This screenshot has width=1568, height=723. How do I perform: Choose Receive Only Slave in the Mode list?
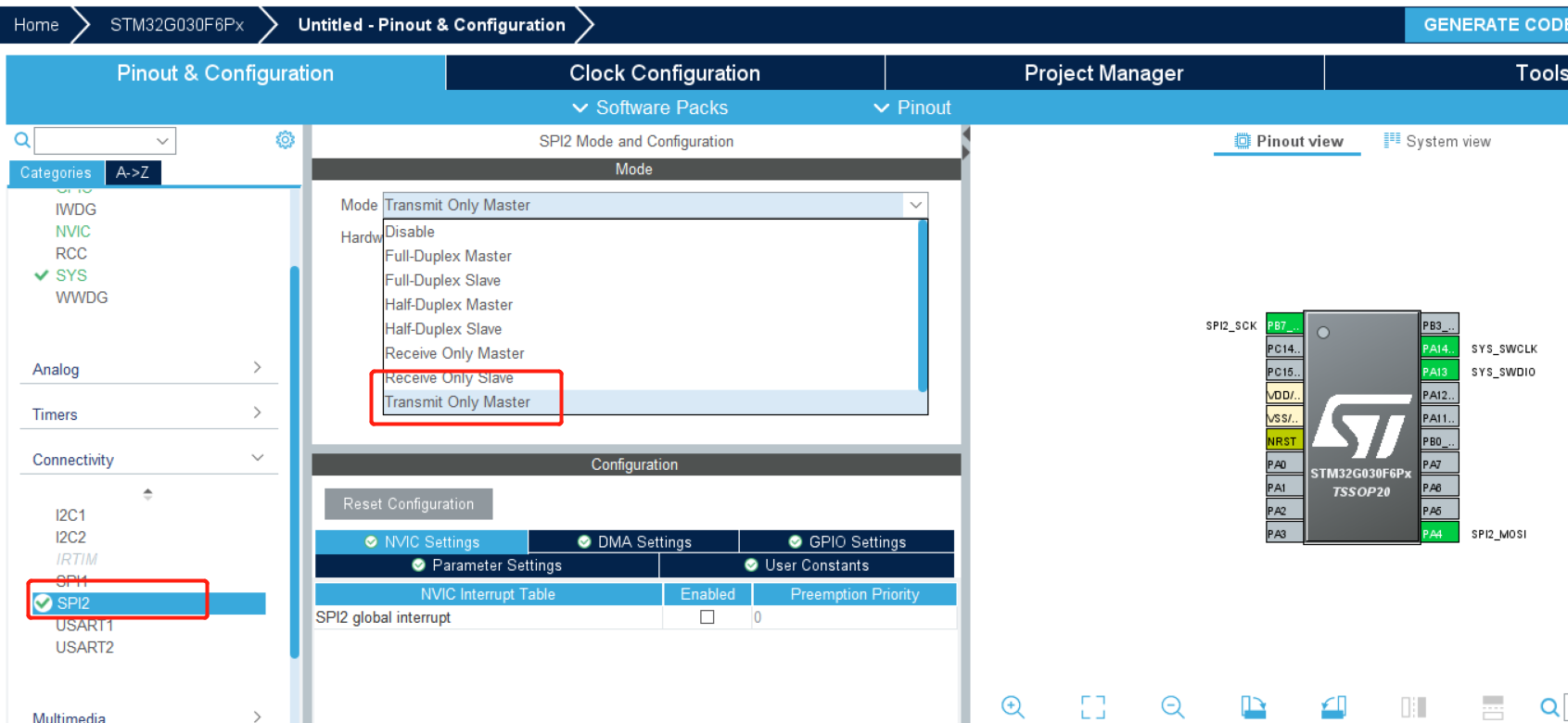coord(650,377)
